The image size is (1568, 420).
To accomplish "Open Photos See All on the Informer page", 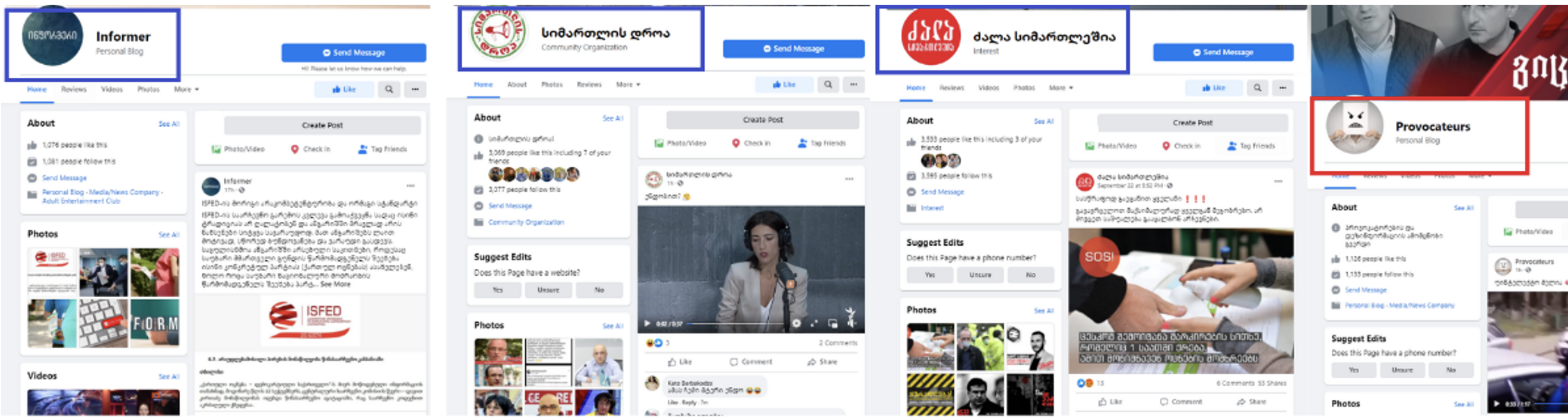I will click(169, 235).
